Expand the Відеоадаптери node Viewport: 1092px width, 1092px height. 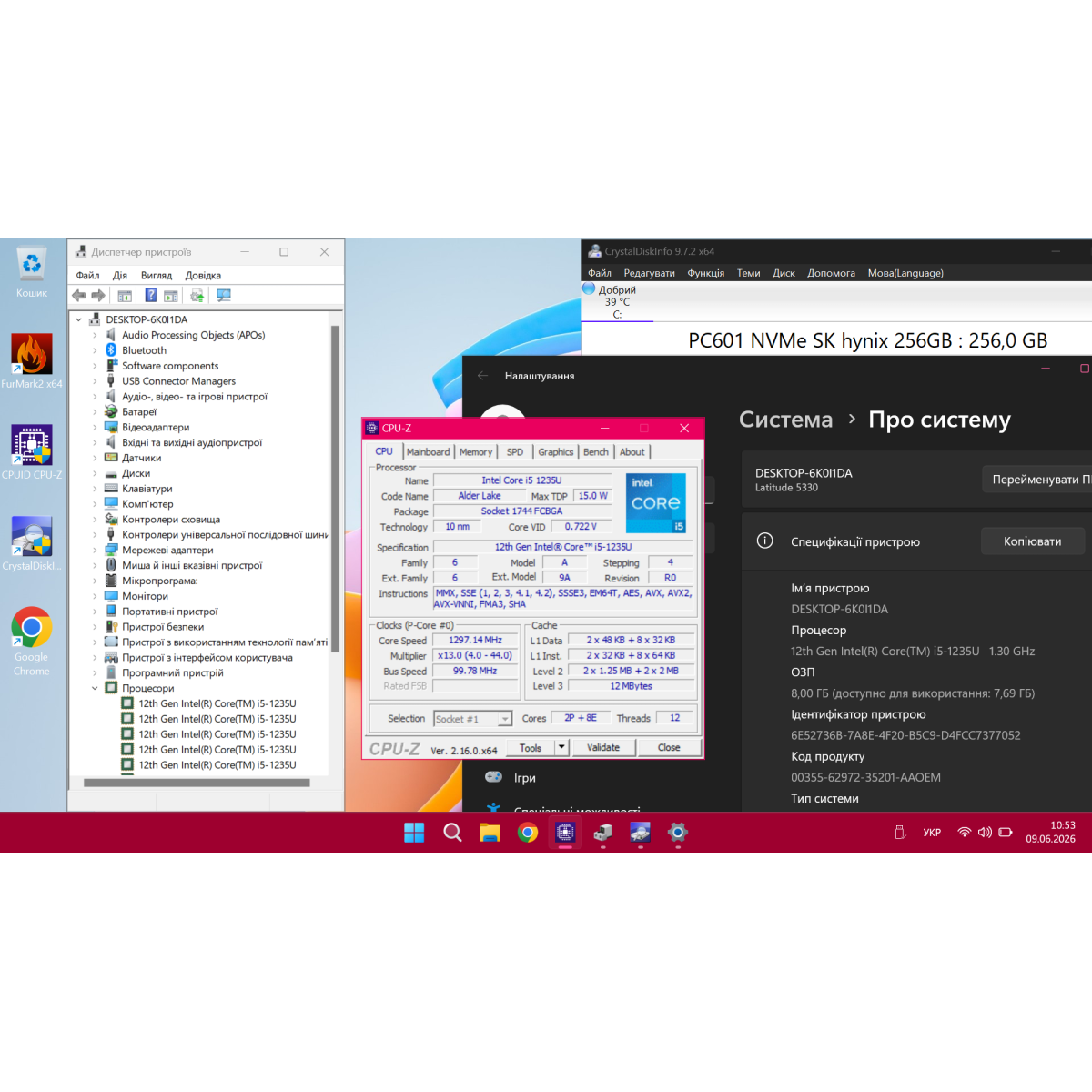[95, 428]
